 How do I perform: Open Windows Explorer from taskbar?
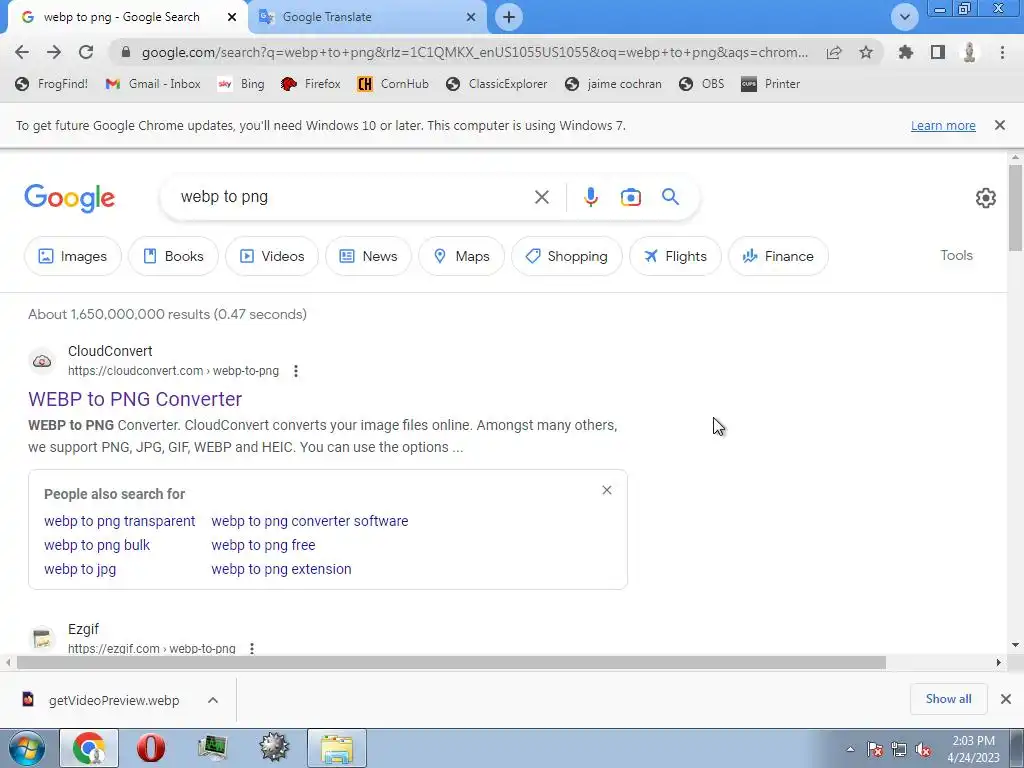click(336, 748)
